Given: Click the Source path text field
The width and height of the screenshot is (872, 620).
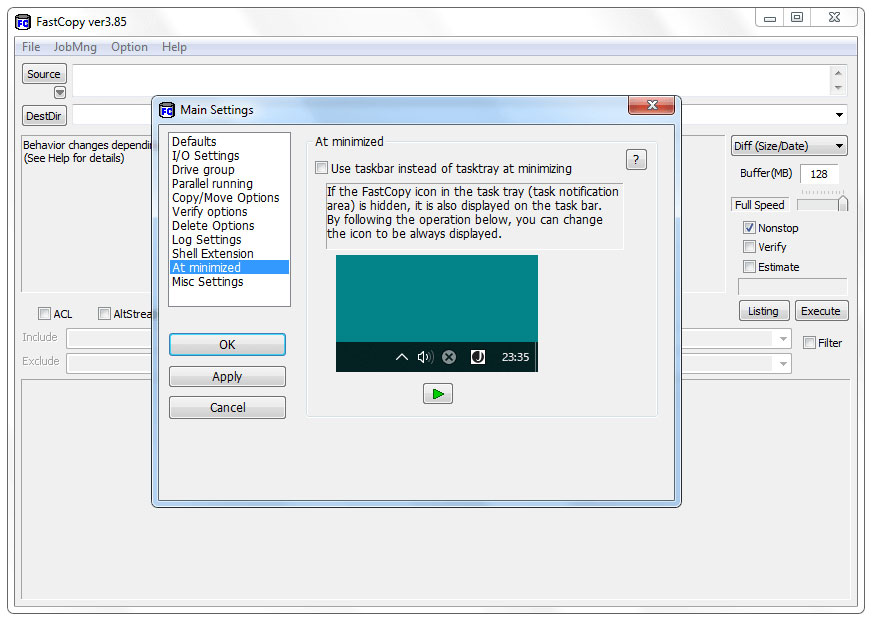Looking at the screenshot, I should [452, 81].
